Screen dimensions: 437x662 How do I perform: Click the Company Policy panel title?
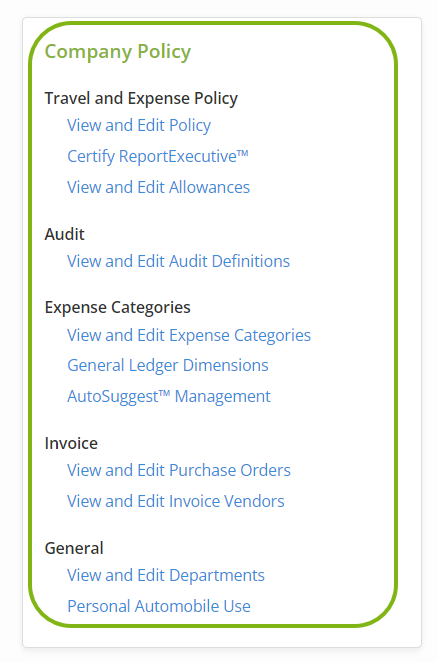[118, 52]
